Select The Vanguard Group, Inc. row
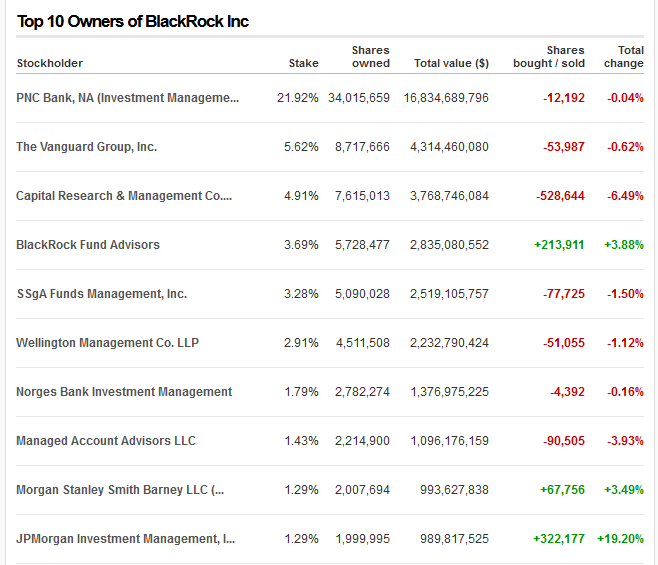Image resolution: width=658 pixels, height=565 pixels. (87, 147)
